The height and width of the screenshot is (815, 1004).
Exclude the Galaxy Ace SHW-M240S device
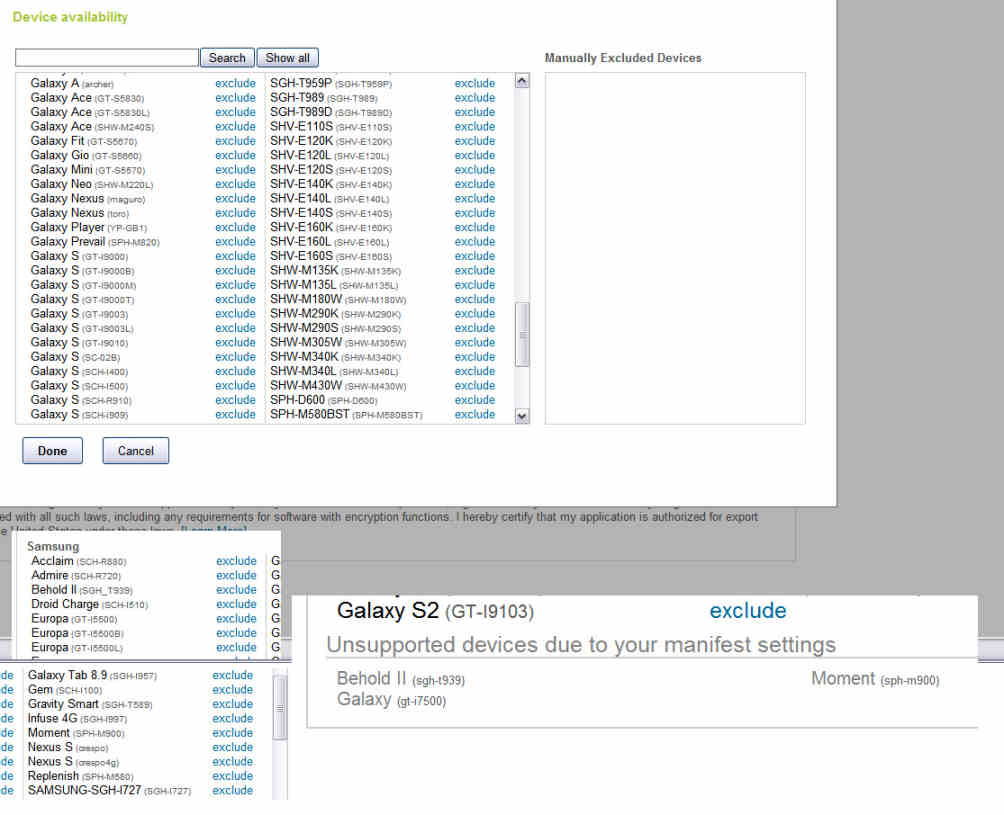pos(236,127)
